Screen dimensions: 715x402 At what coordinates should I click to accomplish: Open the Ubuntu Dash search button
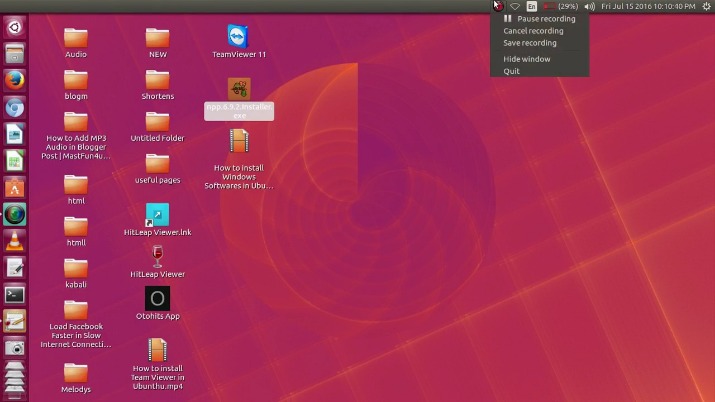click(x=14, y=26)
